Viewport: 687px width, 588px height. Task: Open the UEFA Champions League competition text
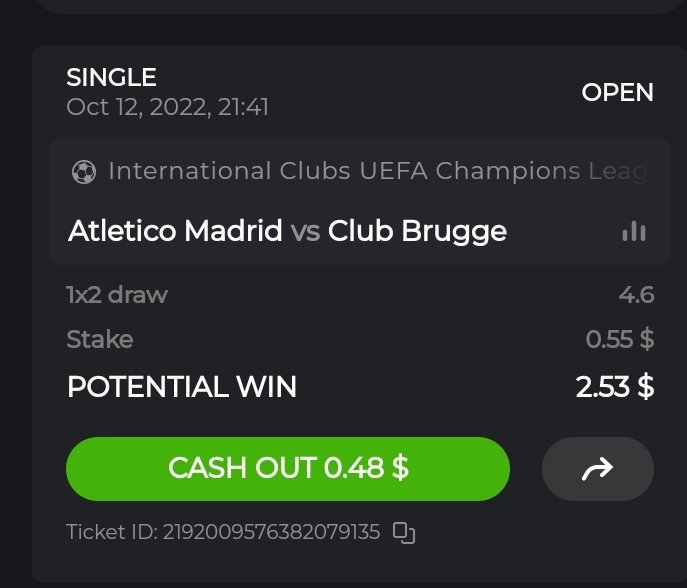click(x=376, y=171)
